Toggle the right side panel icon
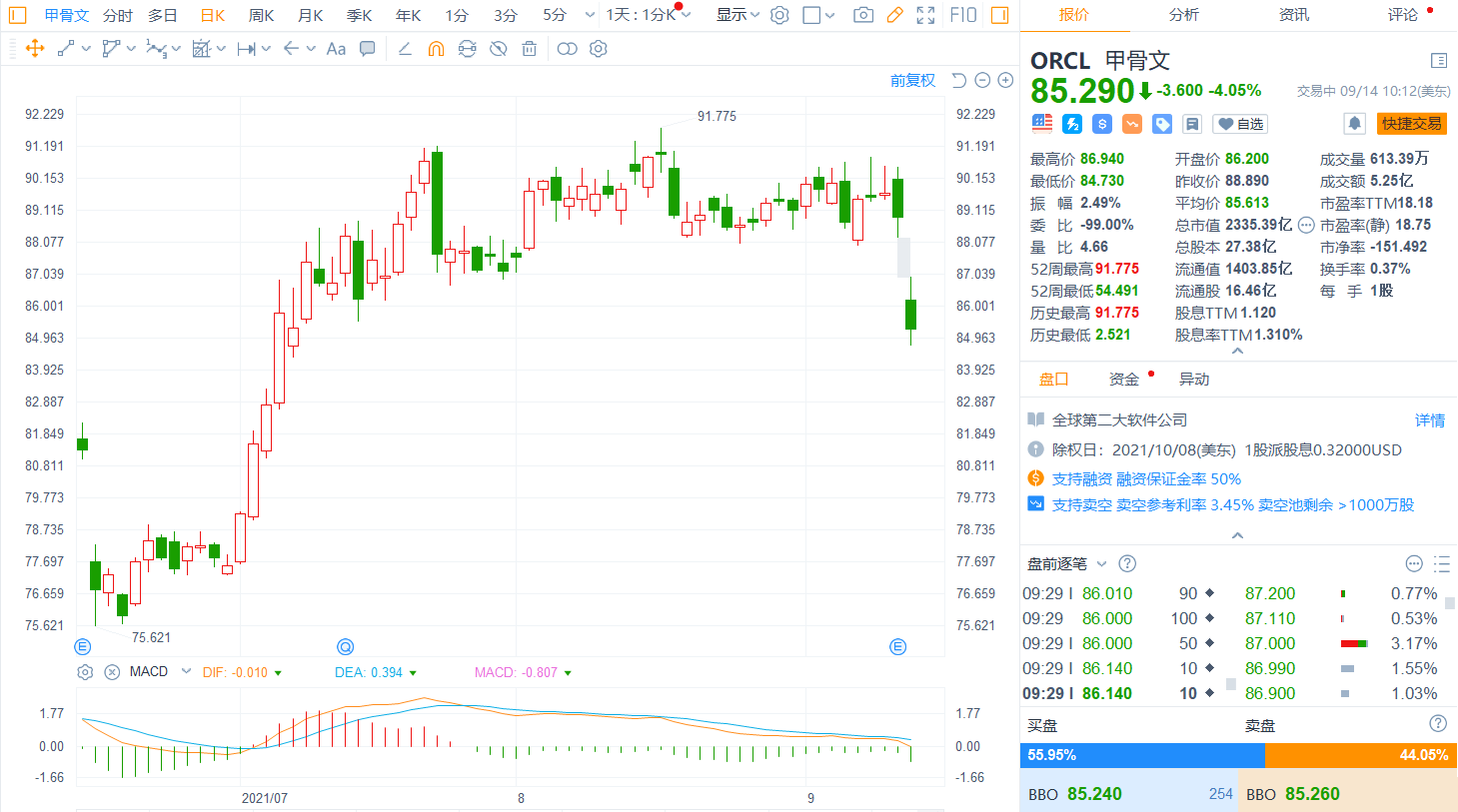The height and width of the screenshot is (812, 1458). tap(999, 15)
